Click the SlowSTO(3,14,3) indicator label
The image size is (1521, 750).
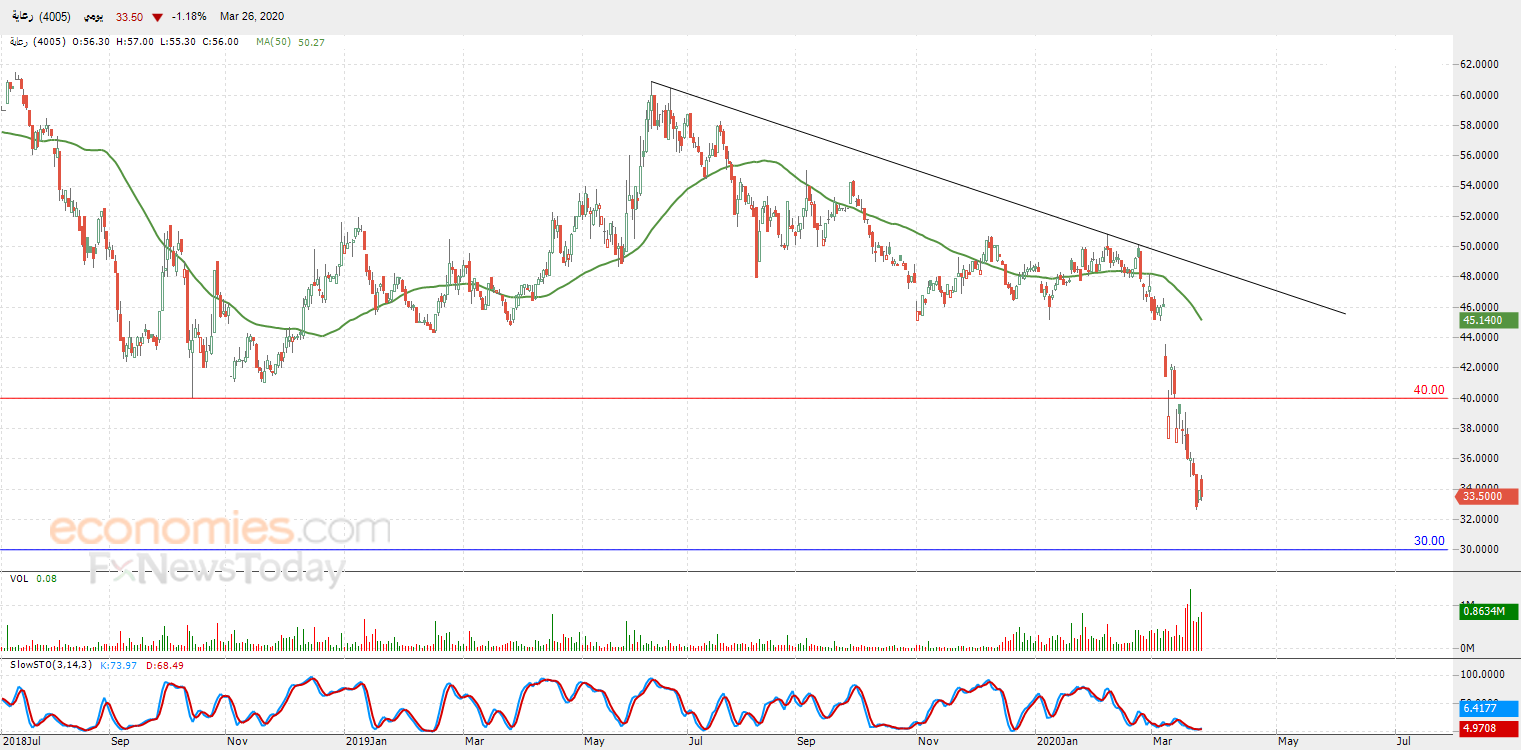click(50, 665)
